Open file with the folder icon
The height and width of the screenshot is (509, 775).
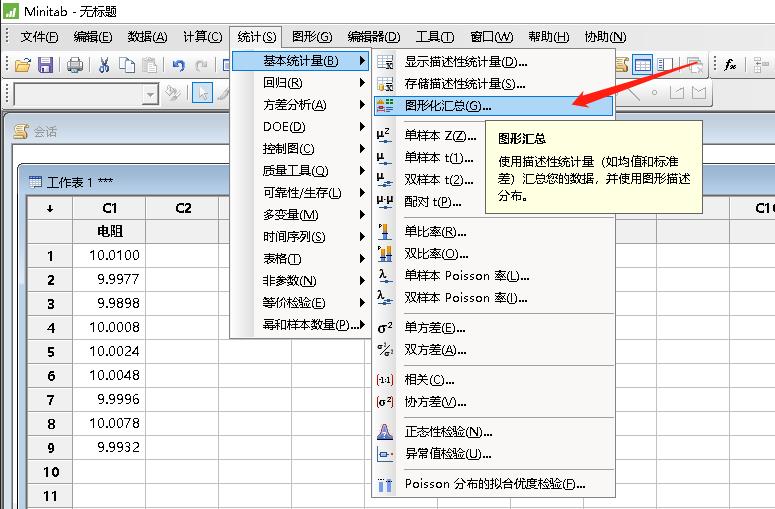(23, 65)
